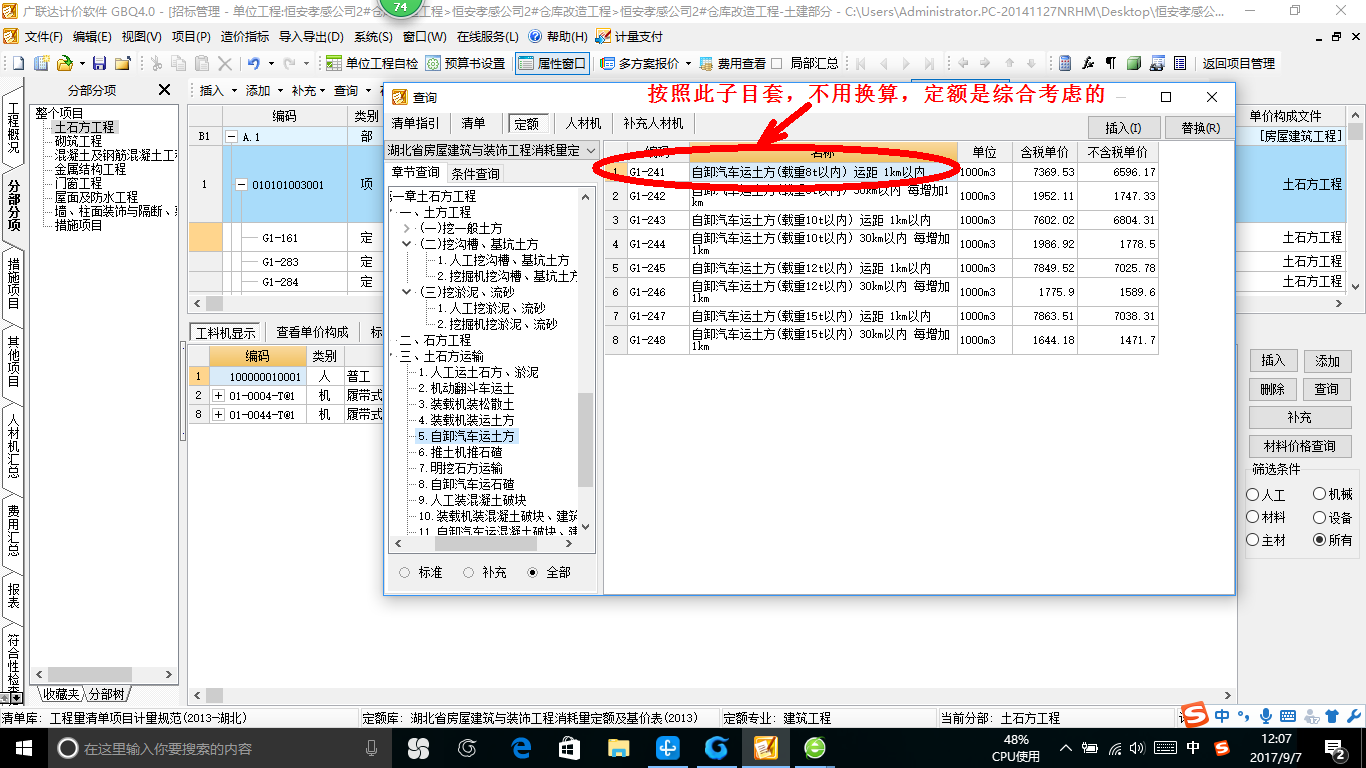Image resolution: width=1366 pixels, height=768 pixels.
Task: Select the 标准 radio button
Action: click(x=404, y=573)
